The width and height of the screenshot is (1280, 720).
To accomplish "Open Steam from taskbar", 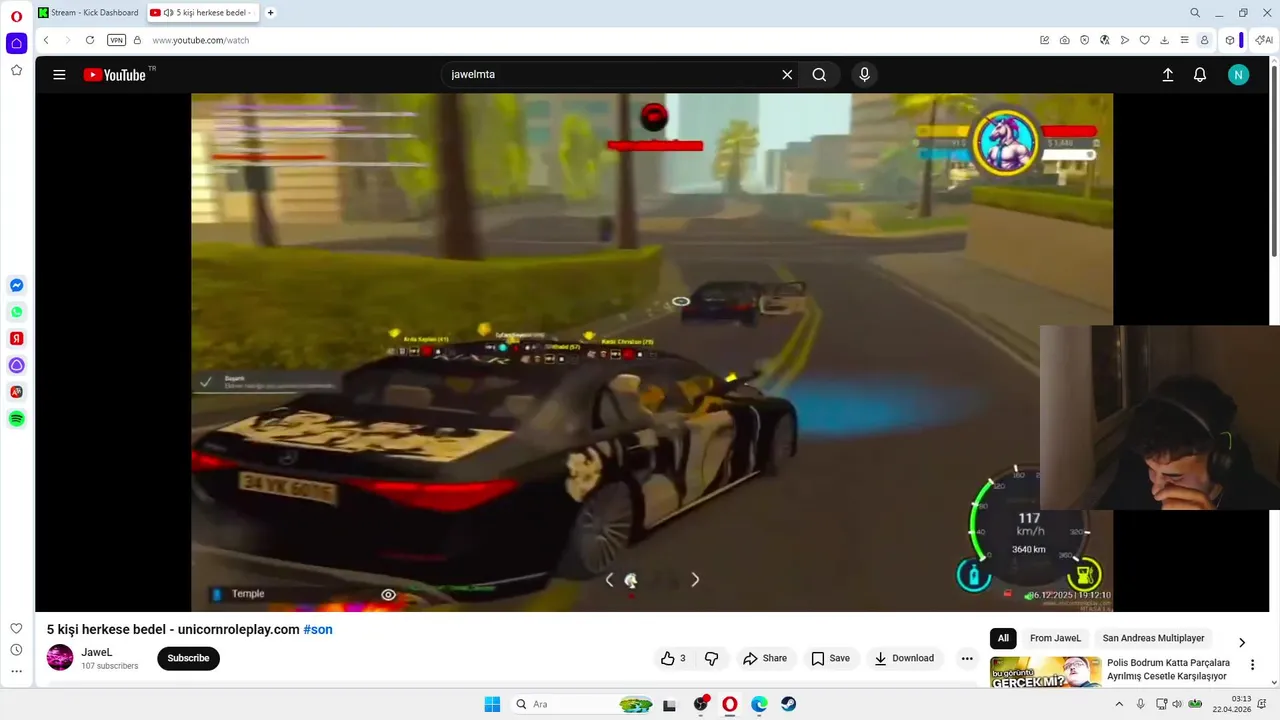I will click(x=789, y=704).
